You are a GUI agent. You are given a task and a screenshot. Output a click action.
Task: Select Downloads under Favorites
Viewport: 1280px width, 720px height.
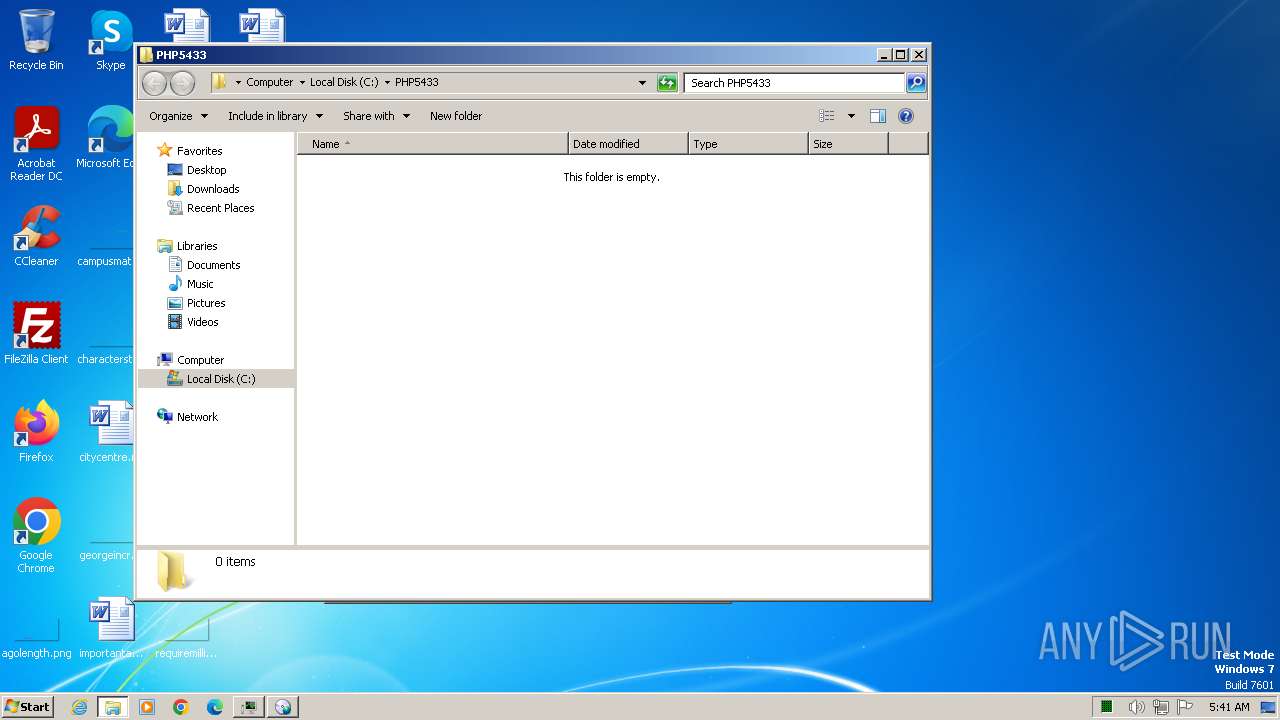(x=213, y=189)
